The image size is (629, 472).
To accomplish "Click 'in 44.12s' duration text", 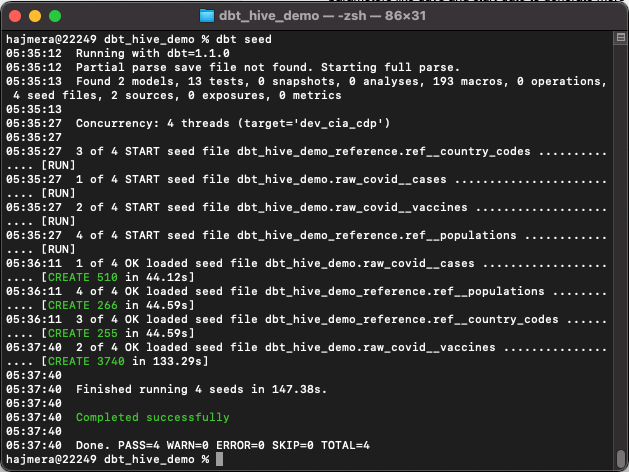I will pyautogui.click(x=156, y=278).
